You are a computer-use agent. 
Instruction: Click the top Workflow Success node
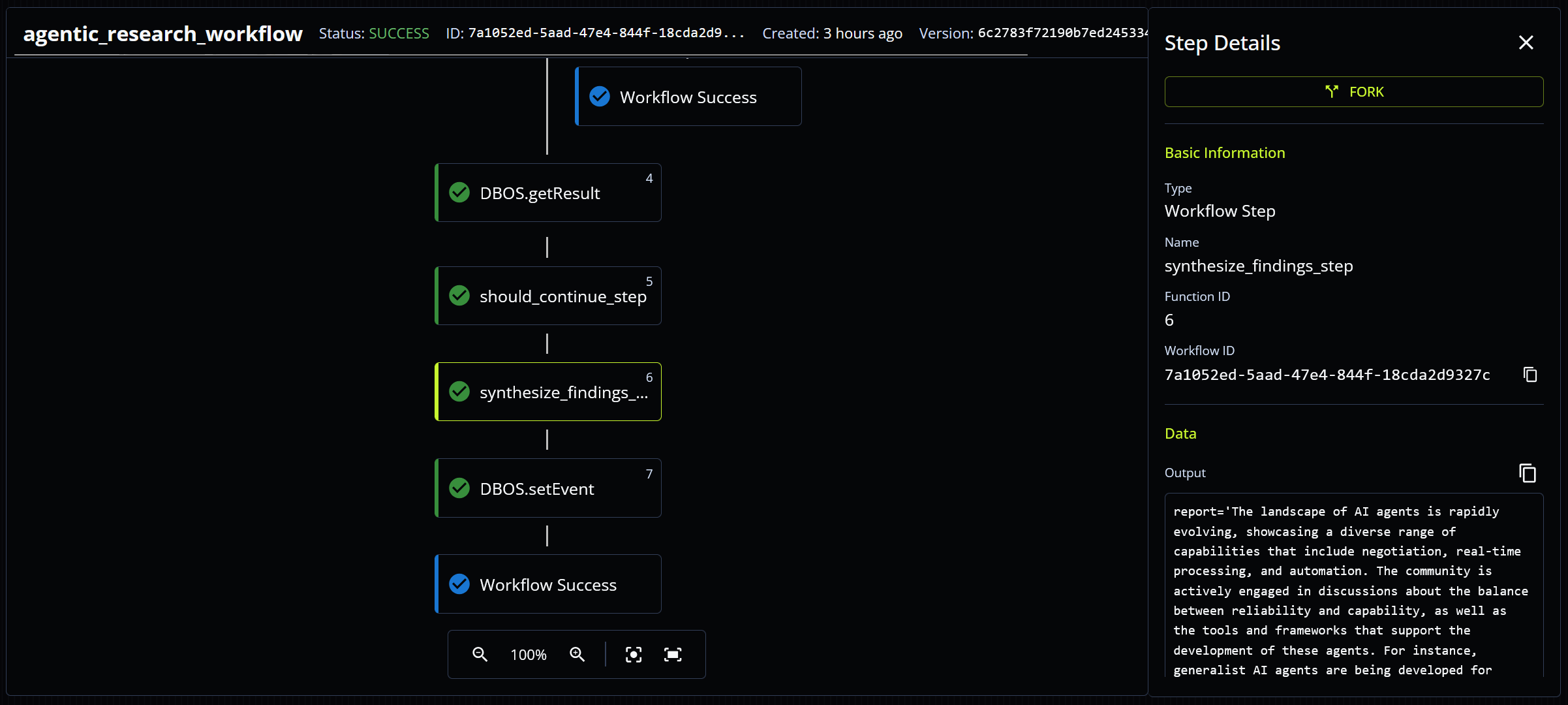click(x=688, y=97)
